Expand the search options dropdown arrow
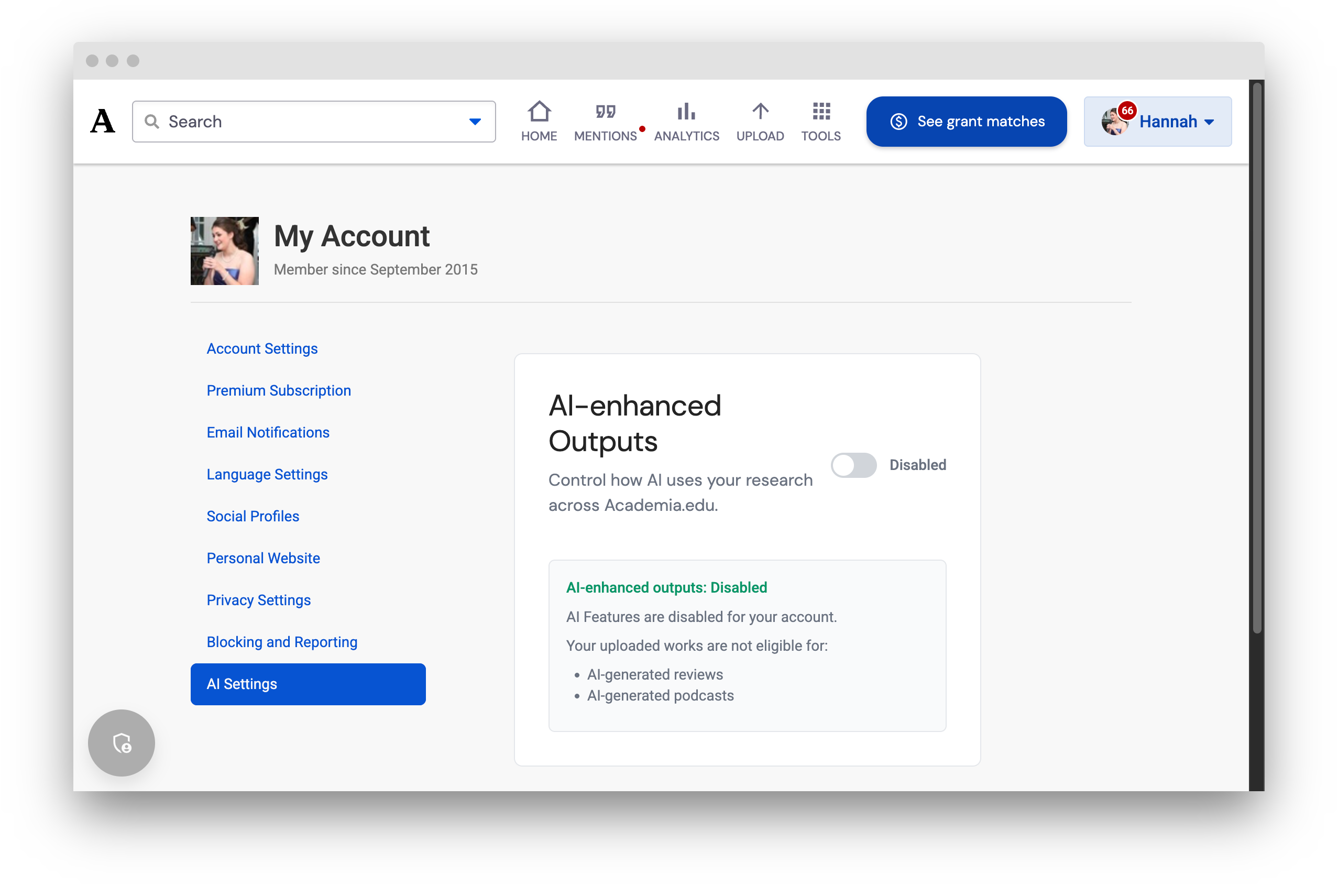The height and width of the screenshot is (896, 1338). click(475, 122)
